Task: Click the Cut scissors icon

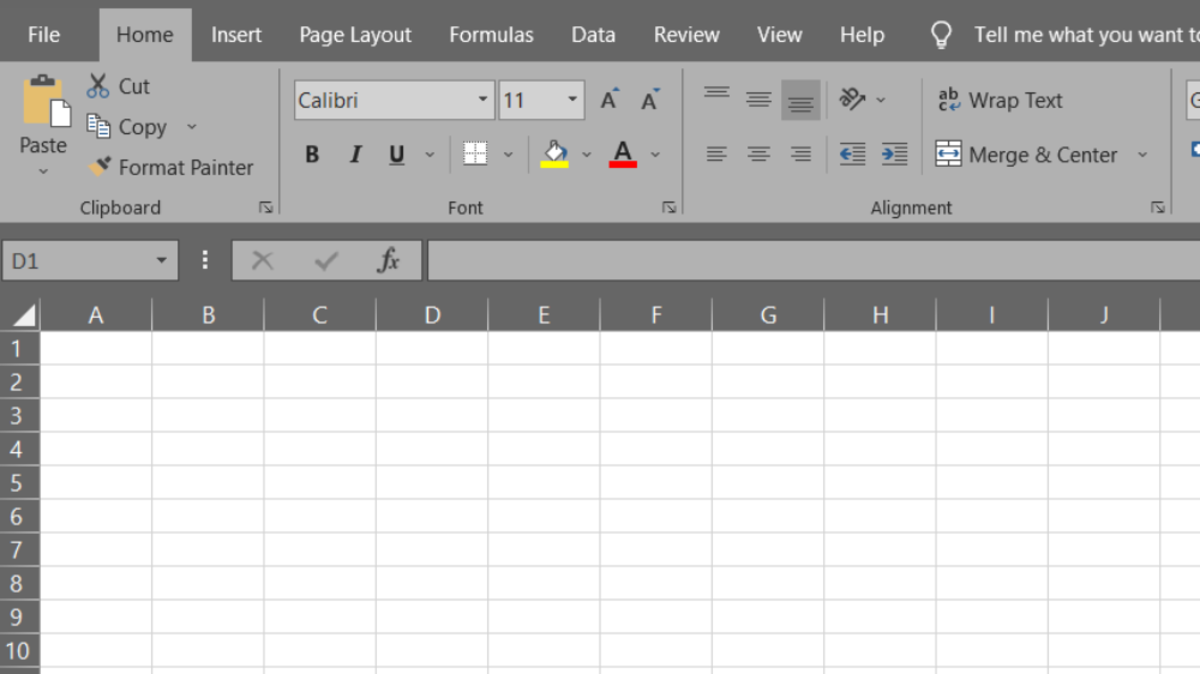Action: 97,86
